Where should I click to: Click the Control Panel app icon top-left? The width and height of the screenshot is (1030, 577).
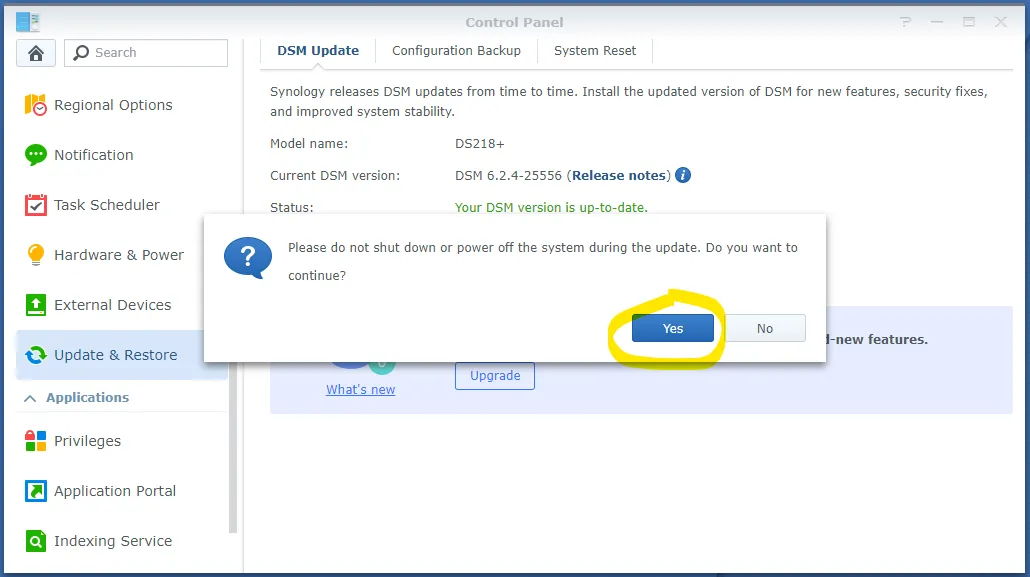(x=28, y=22)
